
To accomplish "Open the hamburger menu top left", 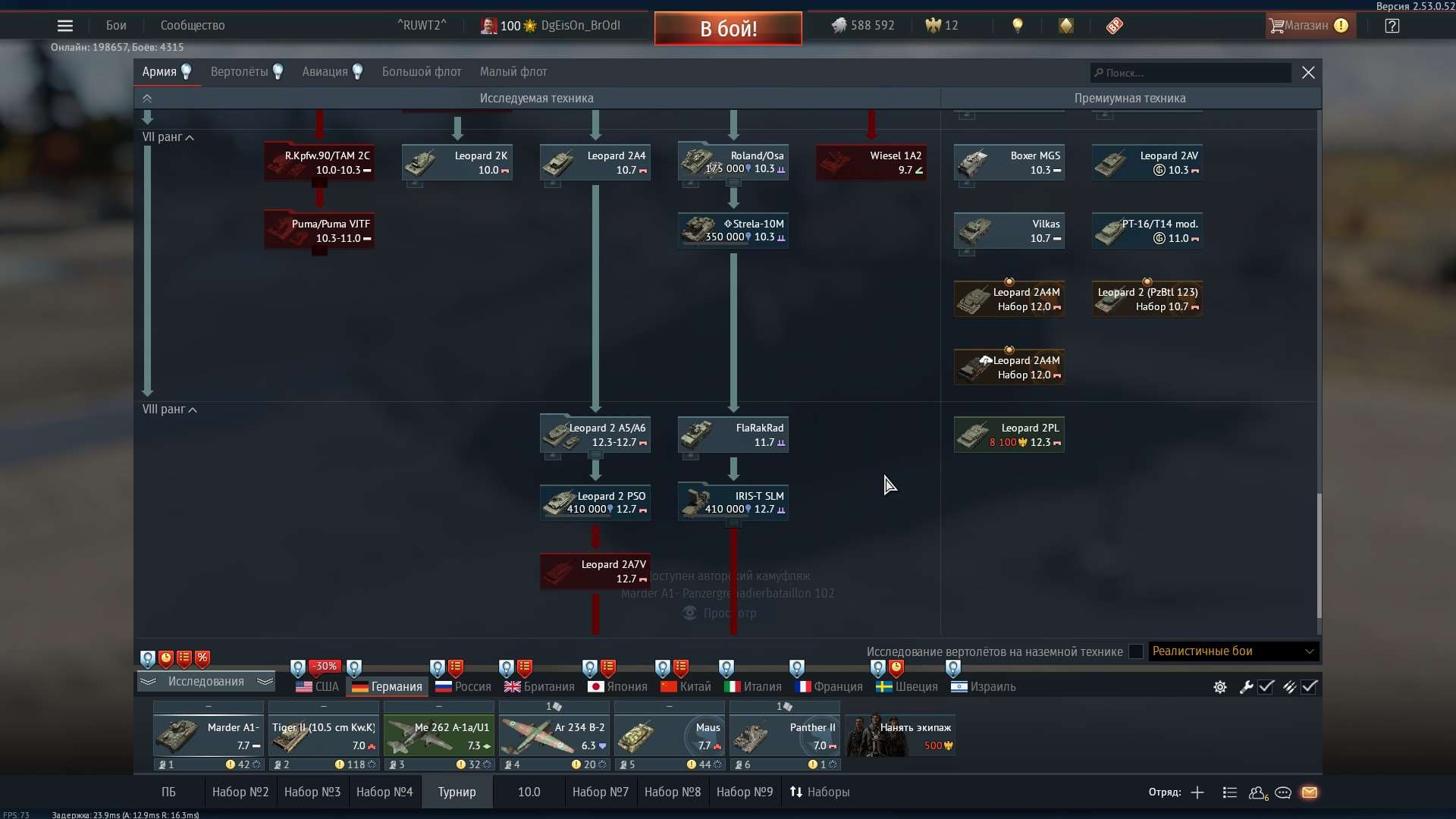I will pos(65,25).
